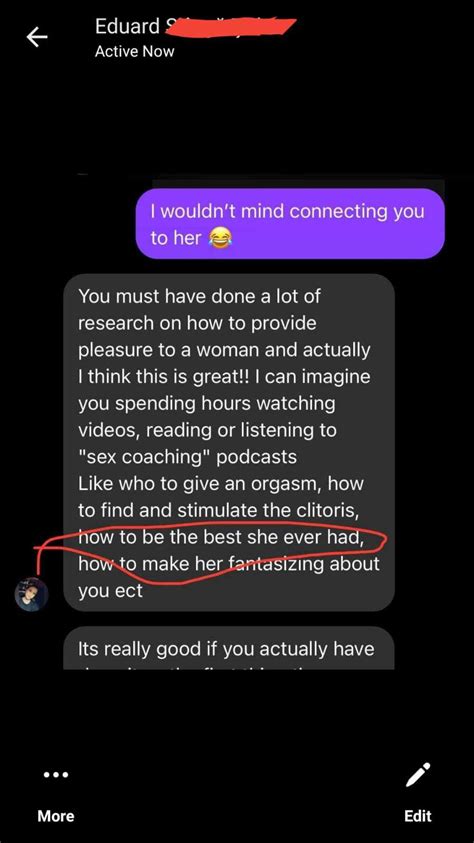
Task: Click the "Edit" label
Action: click(x=418, y=816)
